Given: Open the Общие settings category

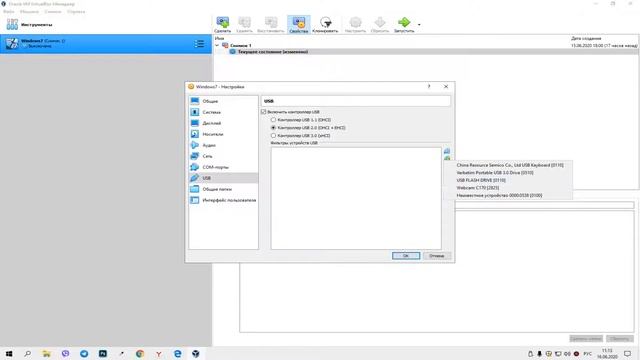Looking at the screenshot, I should pos(223,101).
